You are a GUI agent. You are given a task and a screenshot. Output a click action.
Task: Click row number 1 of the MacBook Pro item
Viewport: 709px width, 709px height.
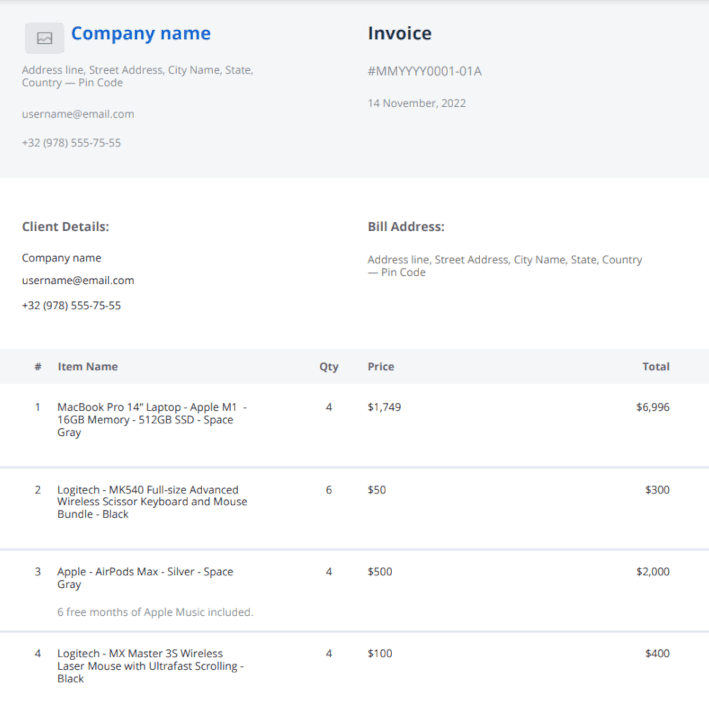click(x=38, y=407)
